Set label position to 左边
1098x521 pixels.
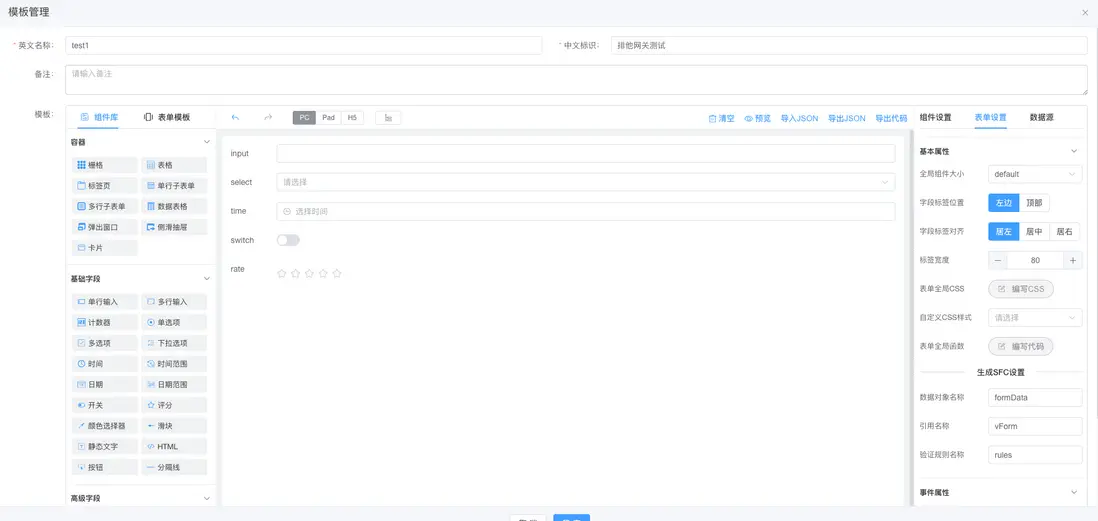click(1003, 203)
